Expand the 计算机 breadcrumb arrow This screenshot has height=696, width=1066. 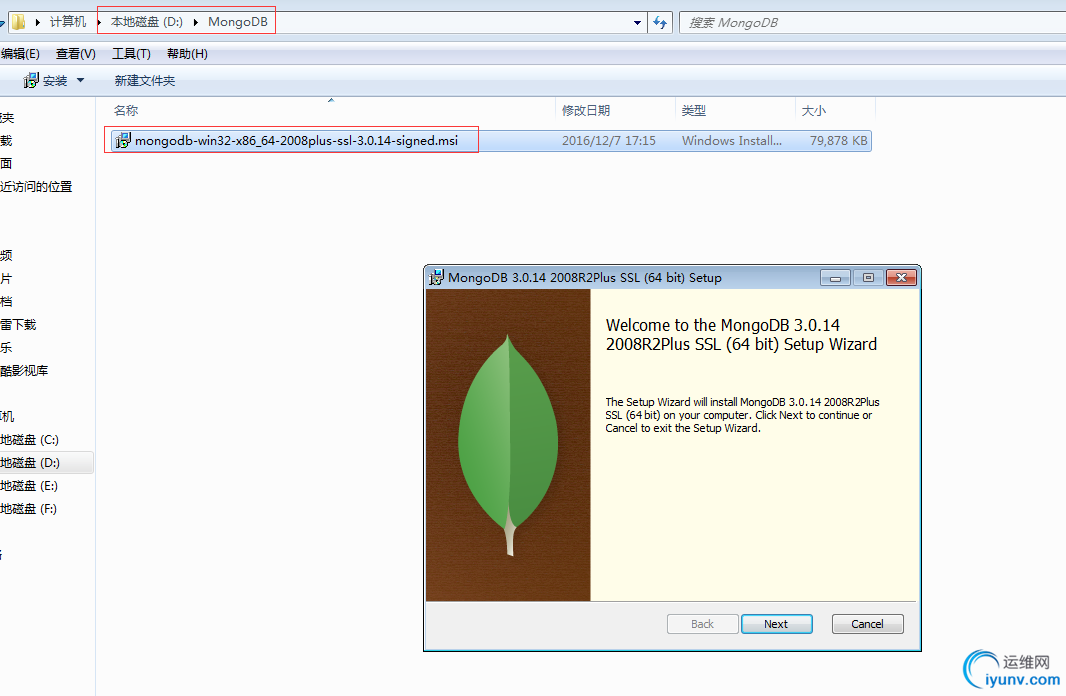99,22
